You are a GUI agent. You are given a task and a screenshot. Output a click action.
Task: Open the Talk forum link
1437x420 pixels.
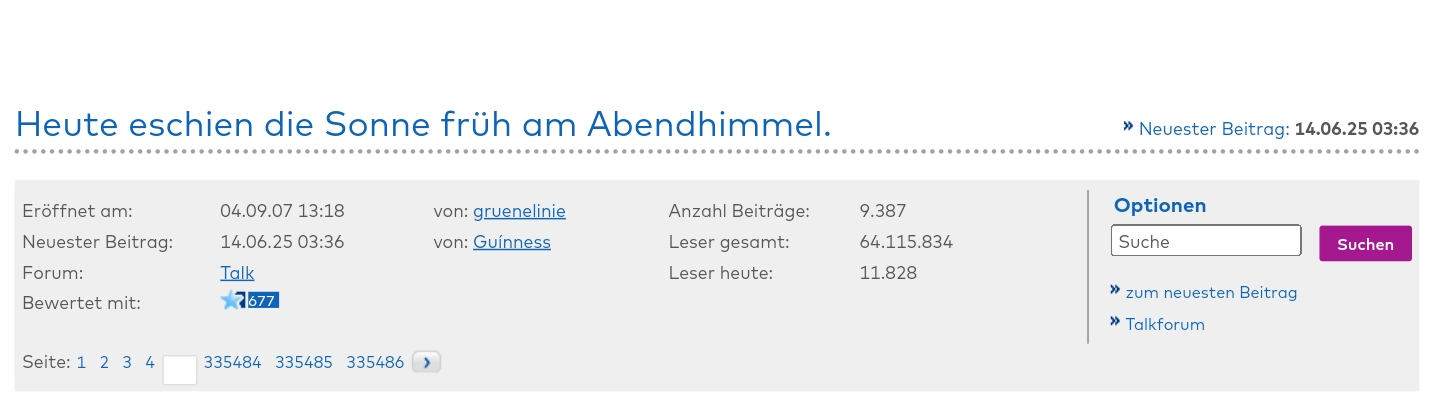click(x=237, y=273)
